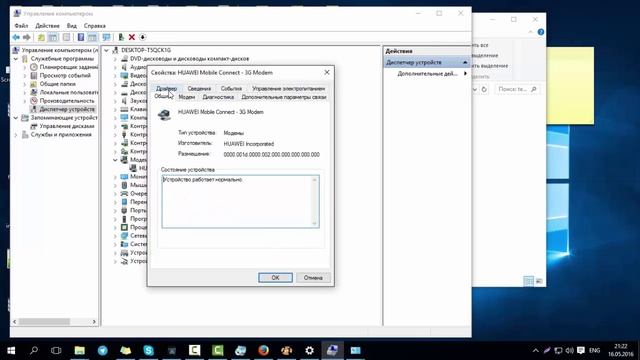The width and height of the screenshot is (640, 360).
Task: Collapse the Служебные программы node
Action: point(16,59)
